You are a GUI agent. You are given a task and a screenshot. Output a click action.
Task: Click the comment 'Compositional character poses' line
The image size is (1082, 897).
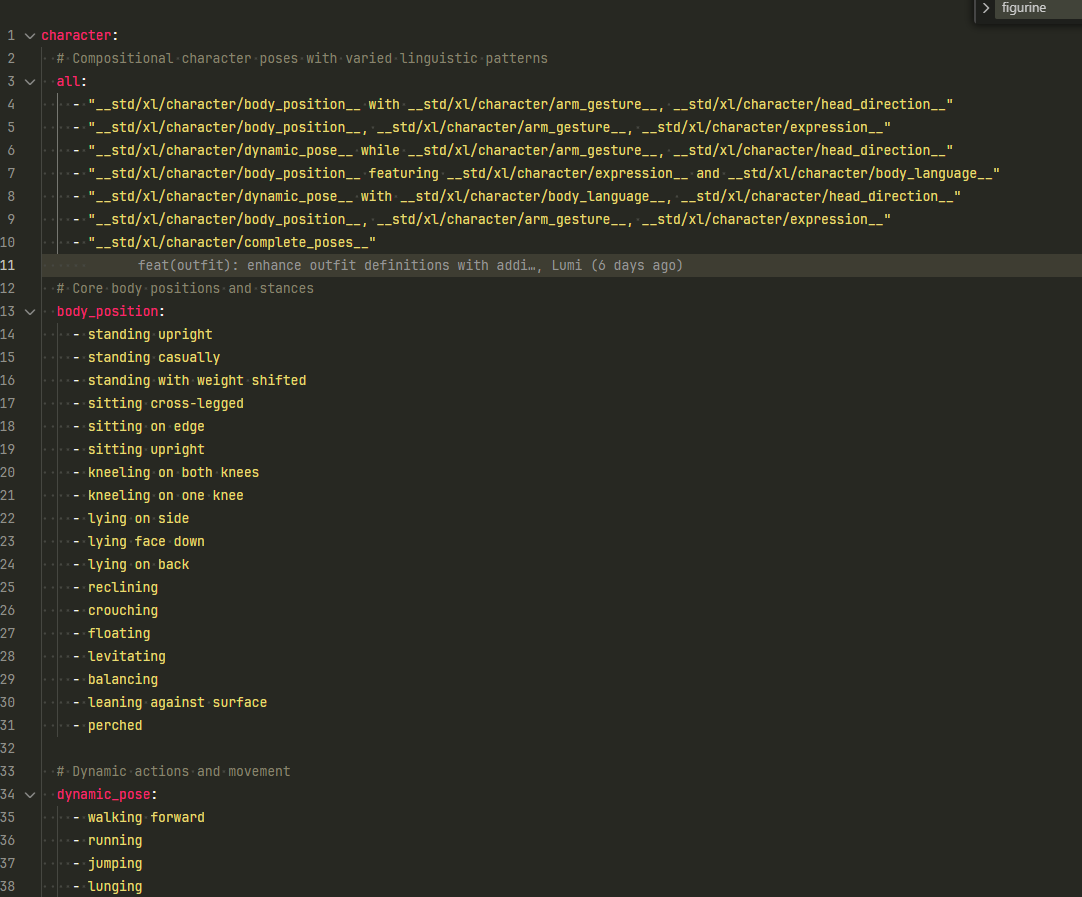pyautogui.click(x=302, y=59)
